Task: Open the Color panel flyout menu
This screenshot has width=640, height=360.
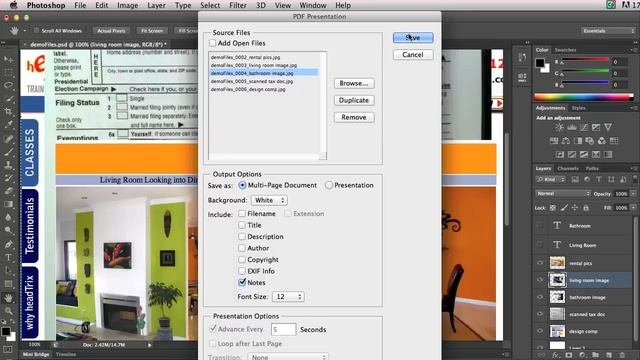Action: point(633,50)
